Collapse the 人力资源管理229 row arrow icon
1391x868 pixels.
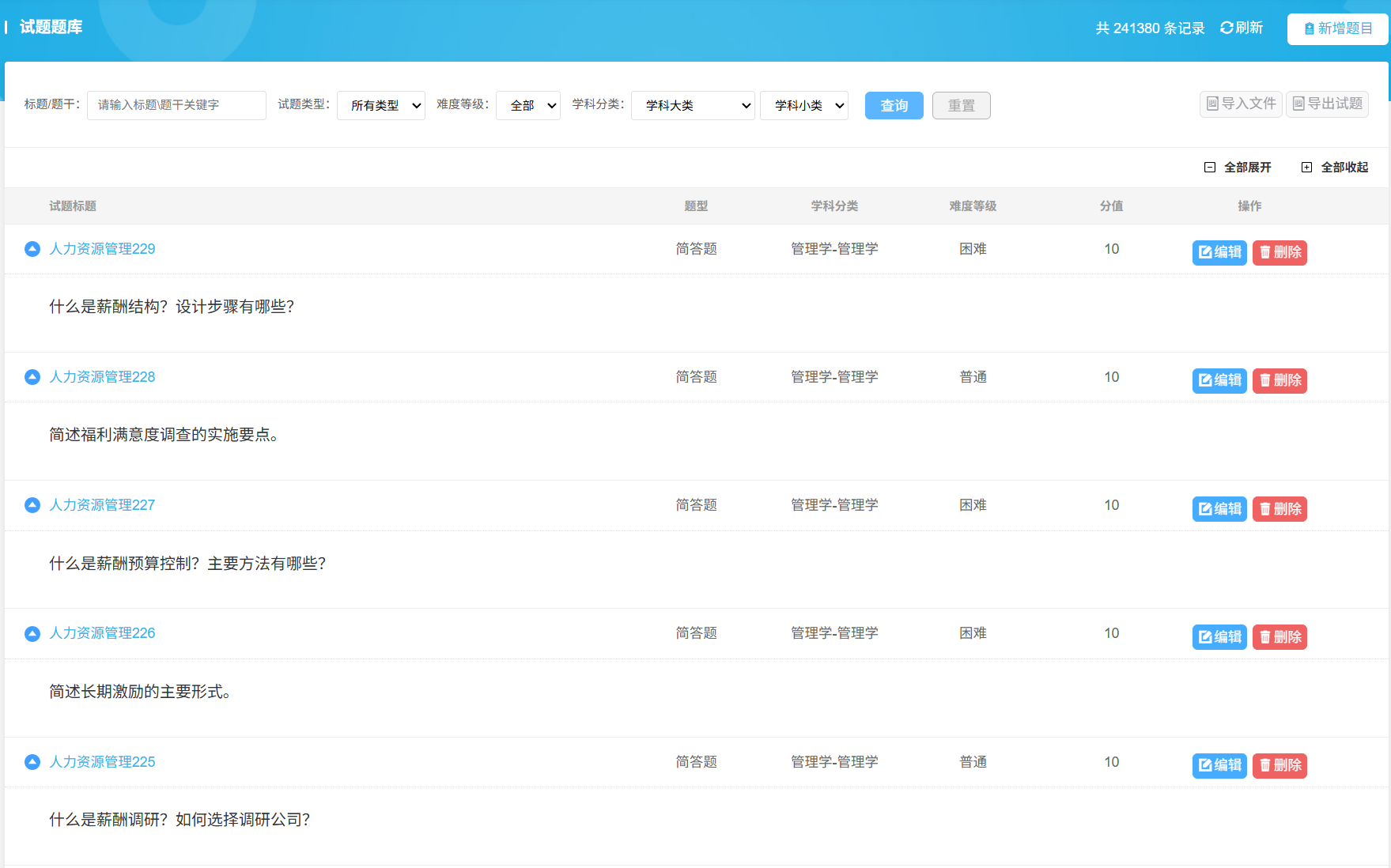(32, 249)
